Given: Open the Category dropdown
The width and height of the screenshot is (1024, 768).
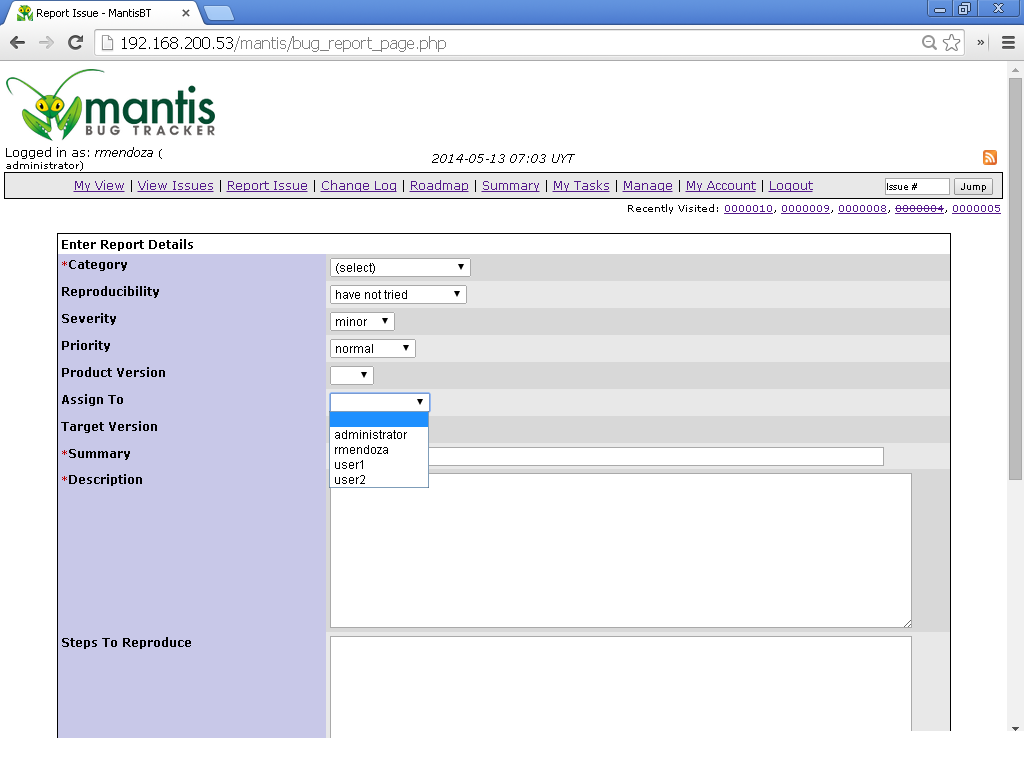Looking at the screenshot, I should click(400, 268).
